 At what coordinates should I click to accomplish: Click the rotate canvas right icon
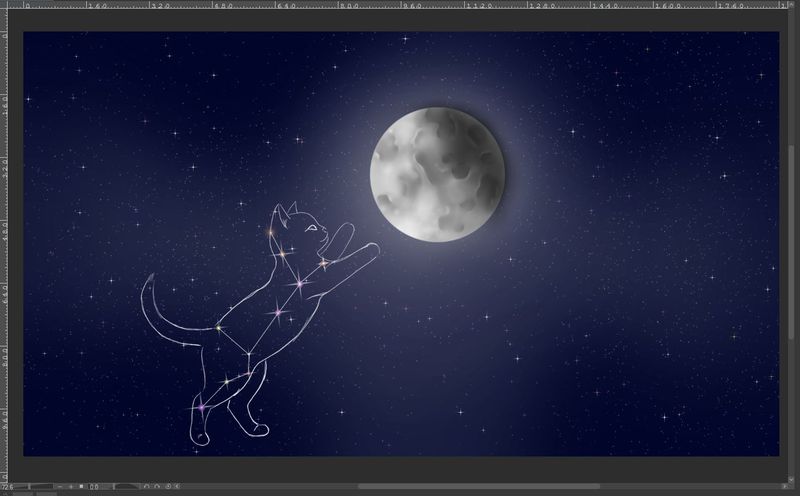157,486
